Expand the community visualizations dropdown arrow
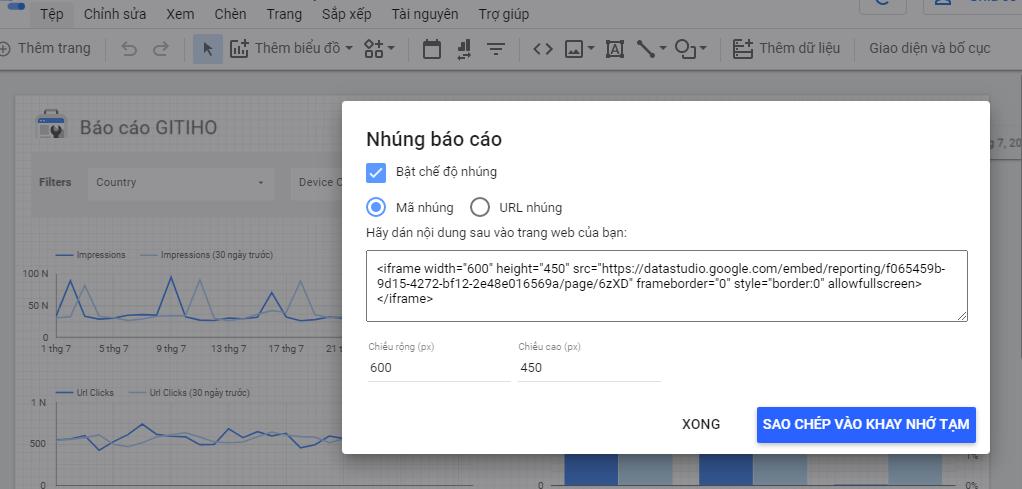1022x489 pixels. pos(391,48)
